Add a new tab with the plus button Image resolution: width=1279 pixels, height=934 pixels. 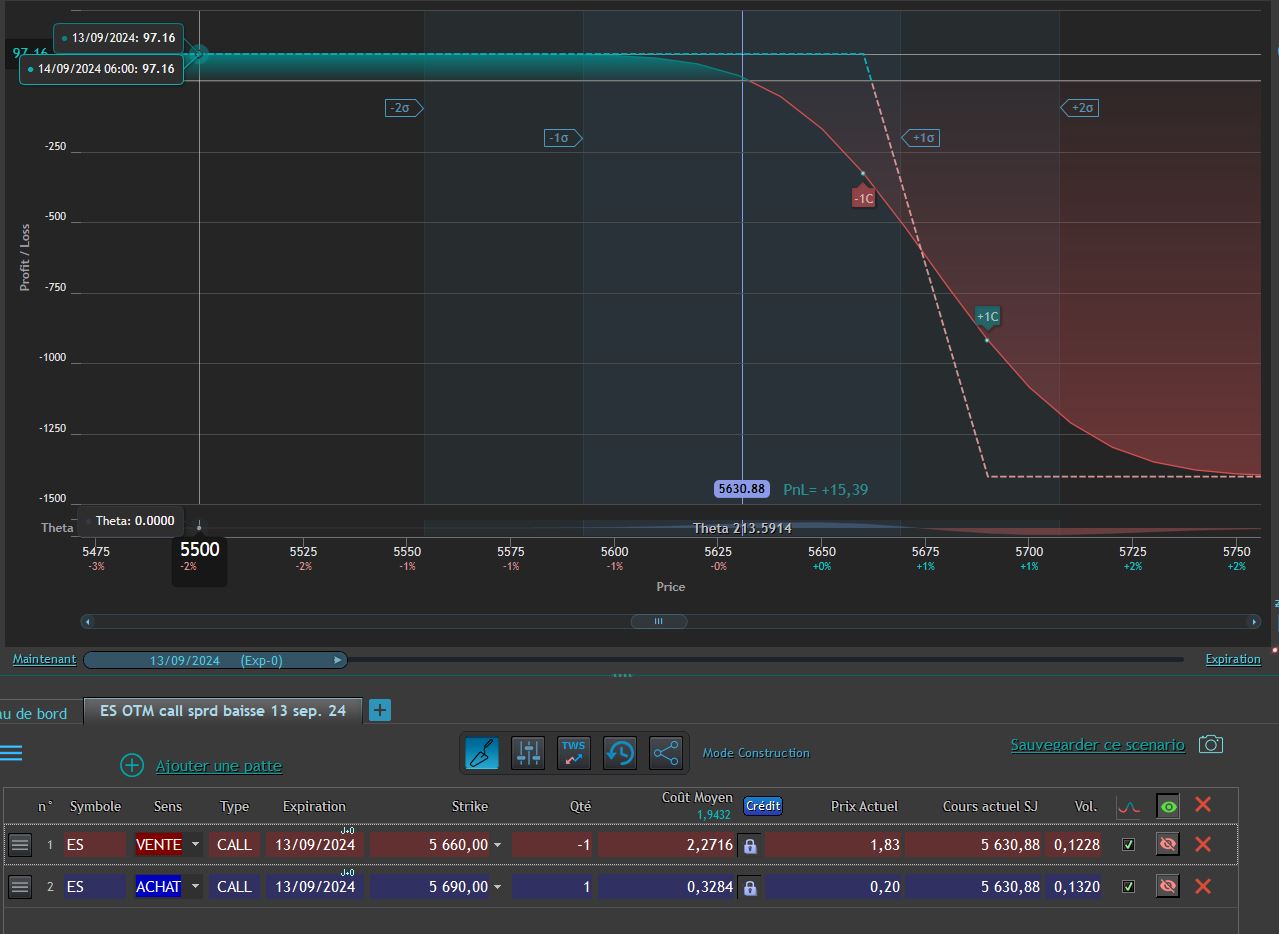pos(380,710)
